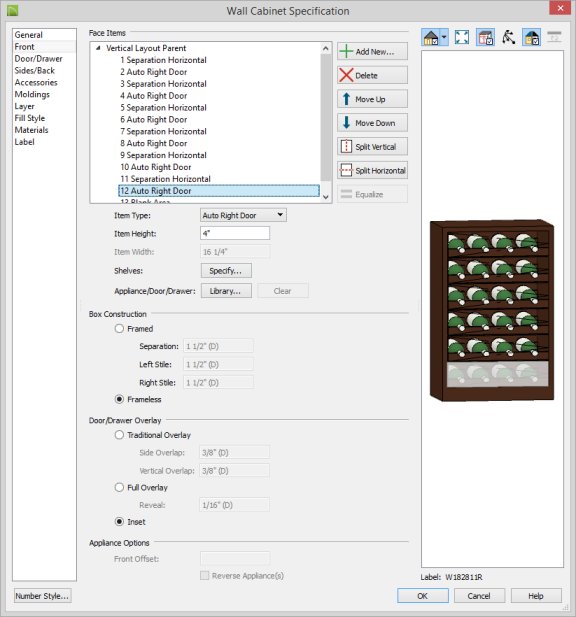Open the Sides/Back panel
Image resolution: width=576 pixels, height=617 pixels.
pos(35,70)
